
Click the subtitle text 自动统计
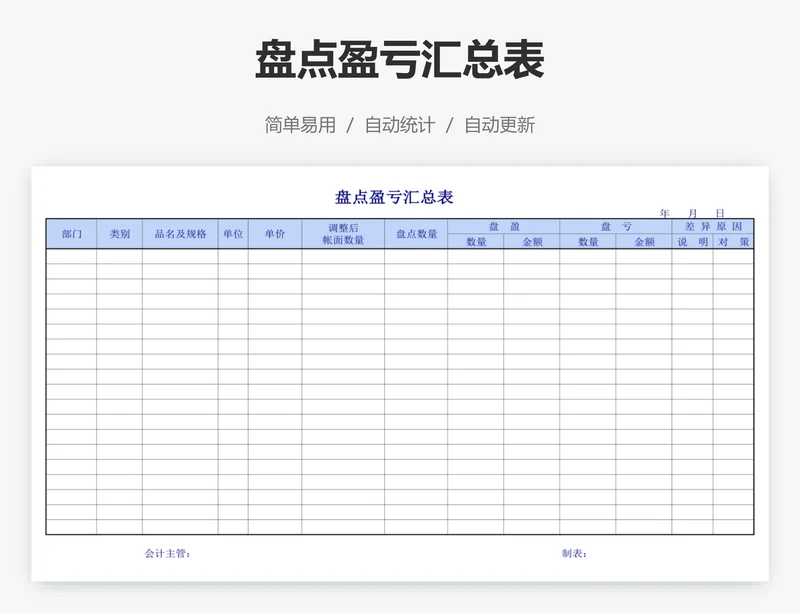[399, 125]
